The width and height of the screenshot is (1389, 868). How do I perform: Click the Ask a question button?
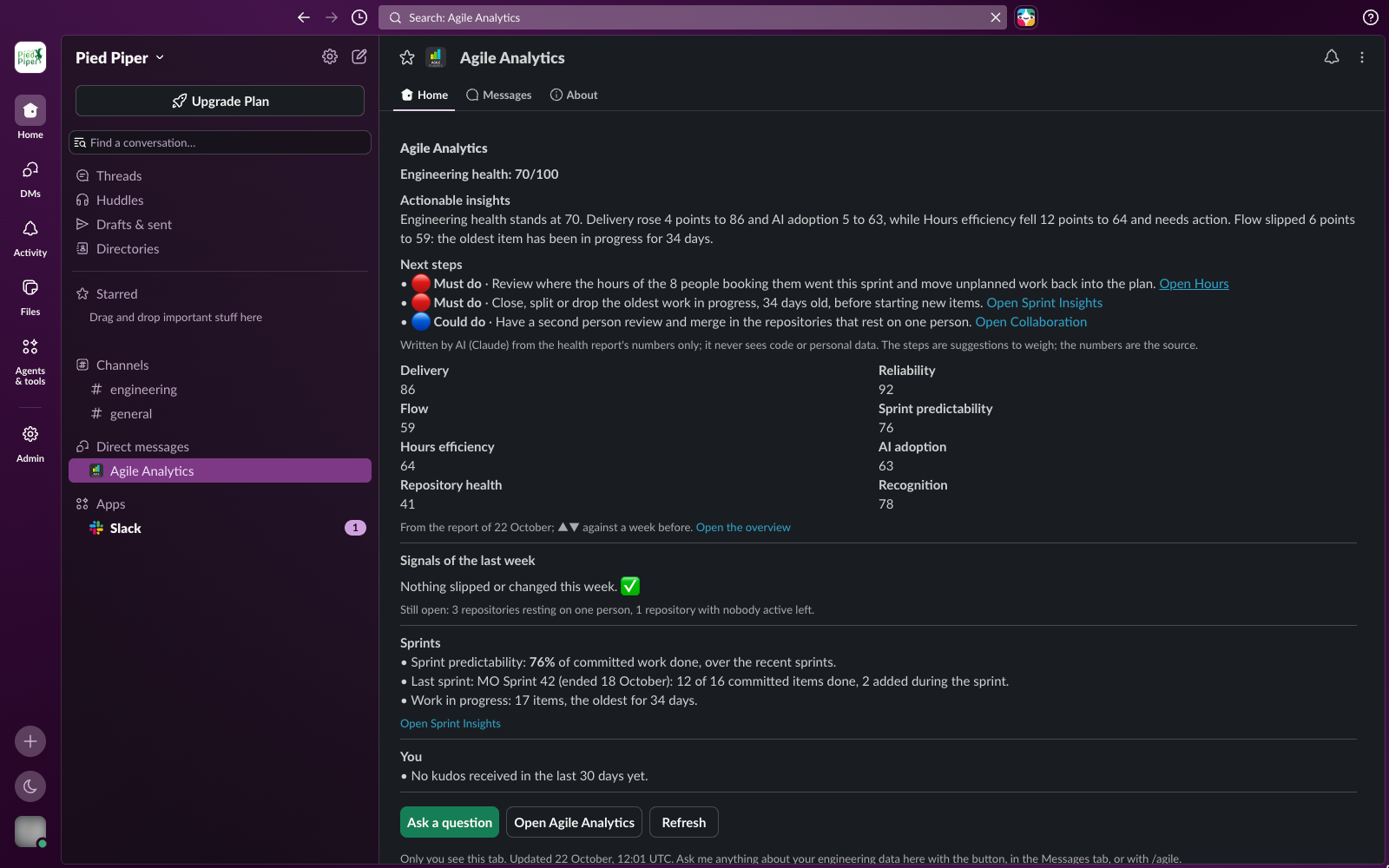pyautogui.click(x=450, y=822)
